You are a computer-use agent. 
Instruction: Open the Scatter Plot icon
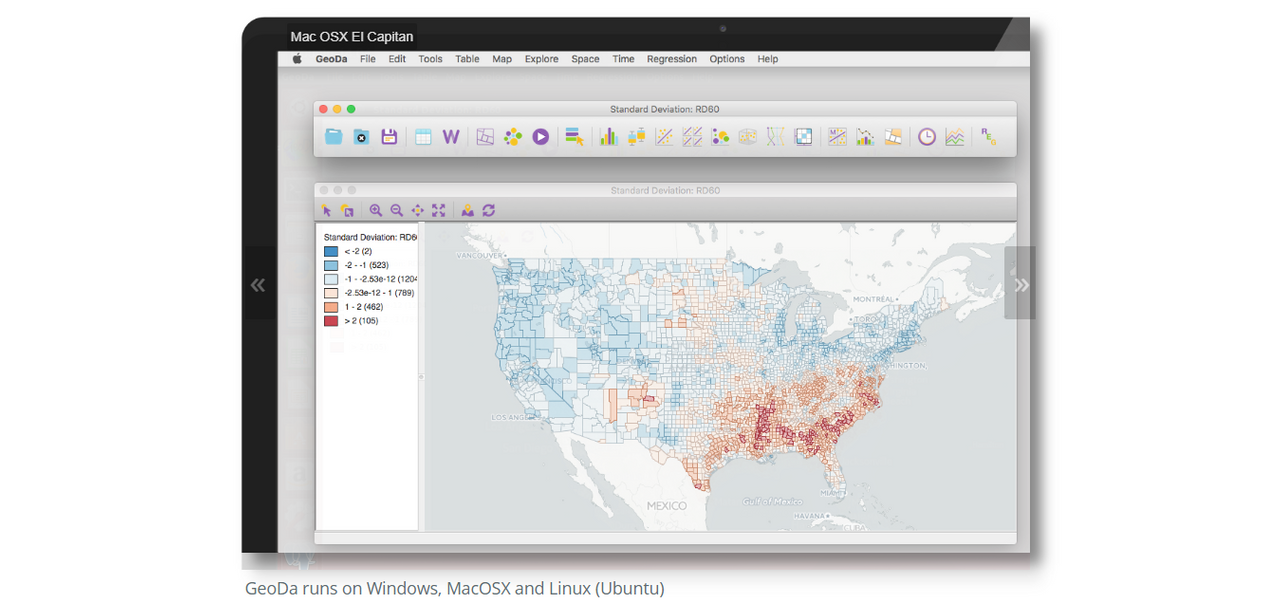(x=664, y=137)
